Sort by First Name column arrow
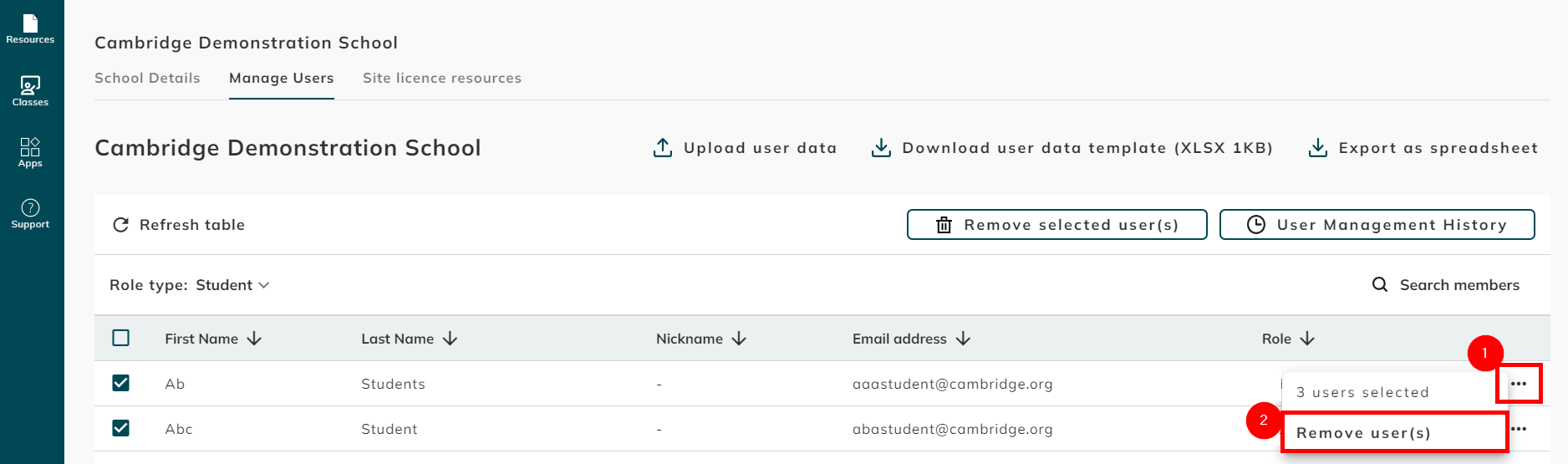 point(255,339)
